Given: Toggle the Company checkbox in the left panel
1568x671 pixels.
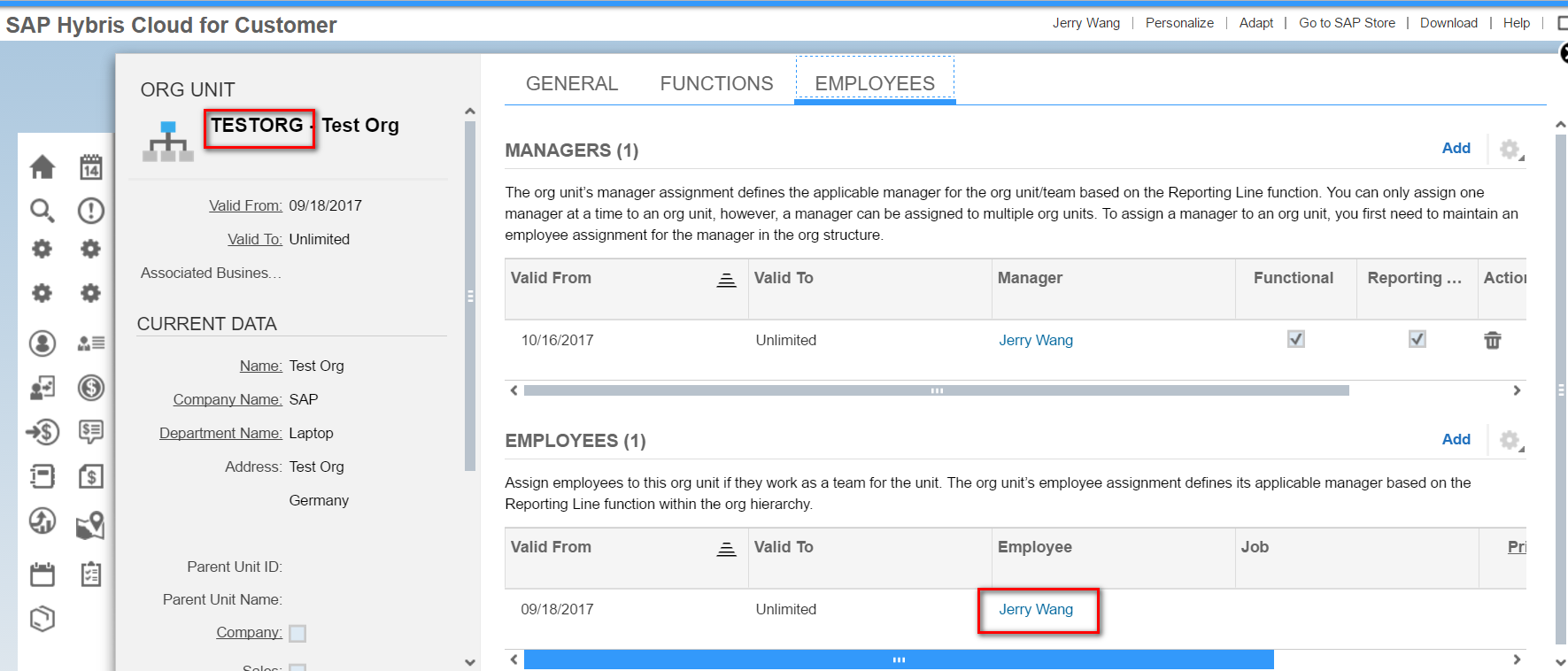Looking at the screenshot, I should pos(297,633).
